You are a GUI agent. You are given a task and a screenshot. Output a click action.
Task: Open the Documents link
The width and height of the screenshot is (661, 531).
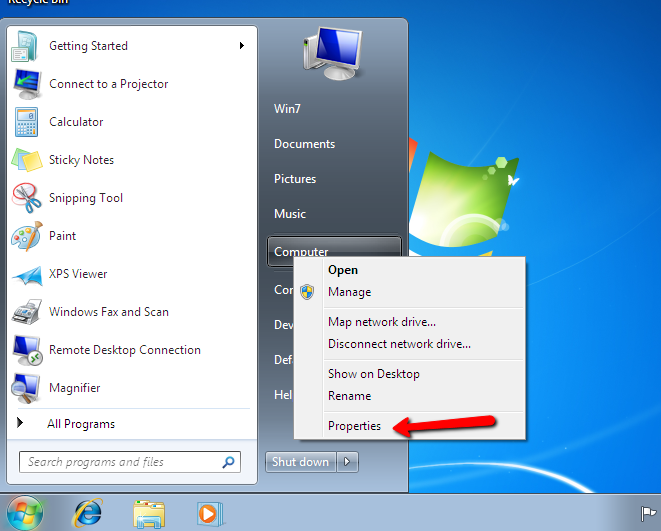click(x=304, y=144)
